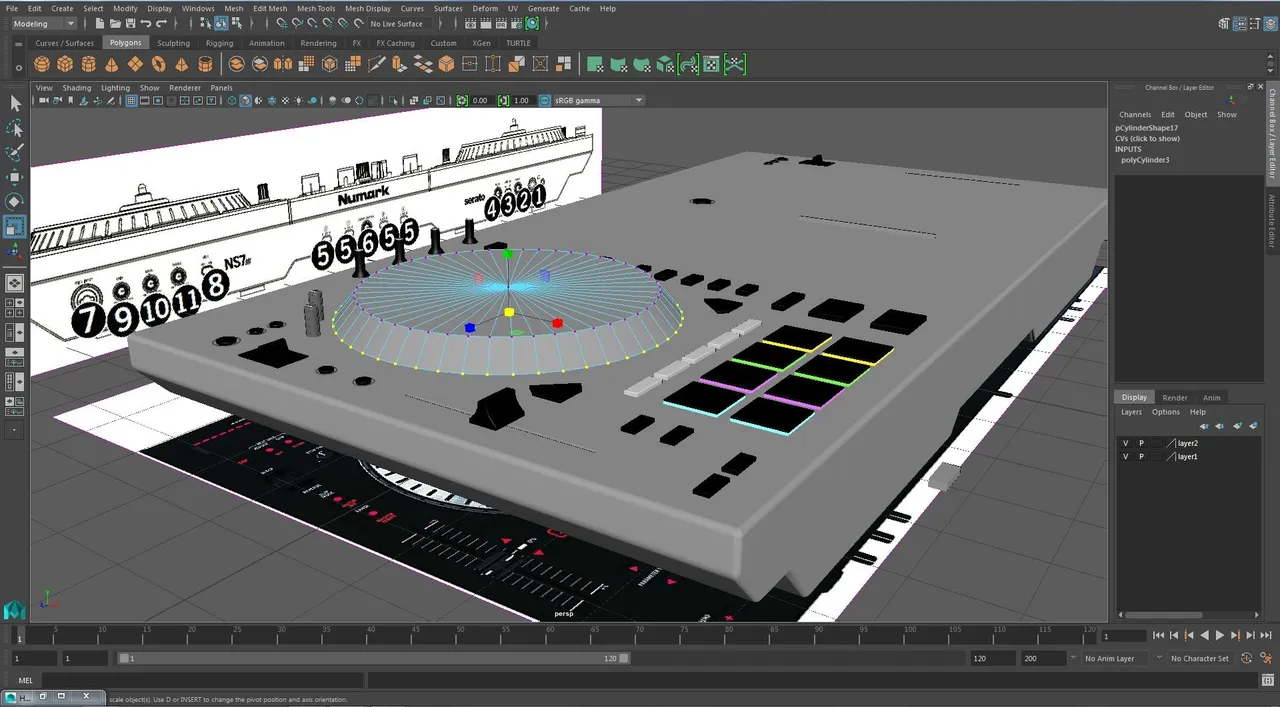Open the Deform menu

[x=485, y=8]
